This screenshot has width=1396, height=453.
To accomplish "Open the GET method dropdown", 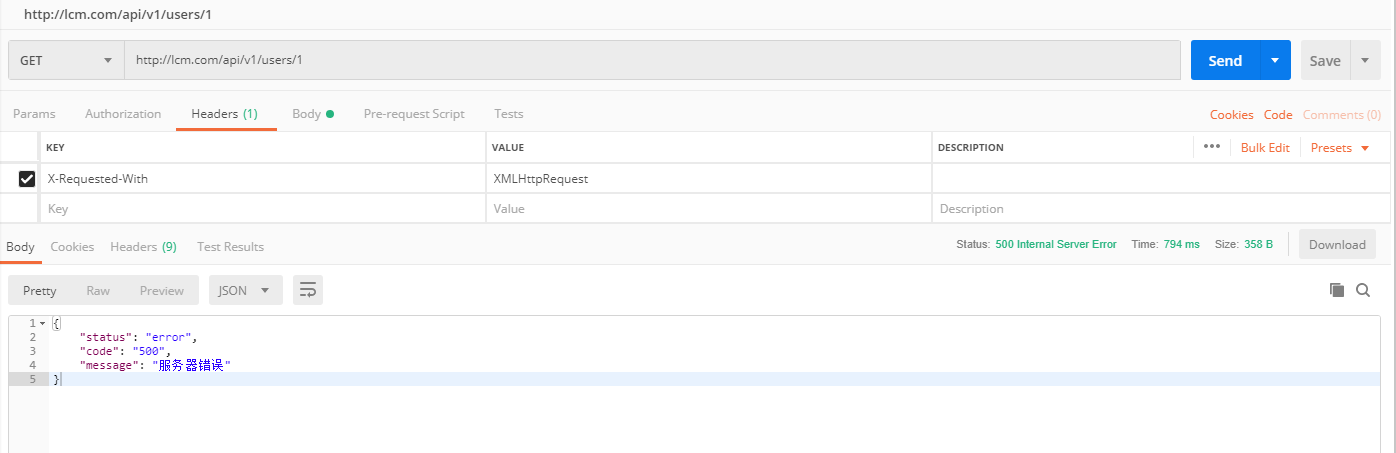I will click(x=66, y=60).
